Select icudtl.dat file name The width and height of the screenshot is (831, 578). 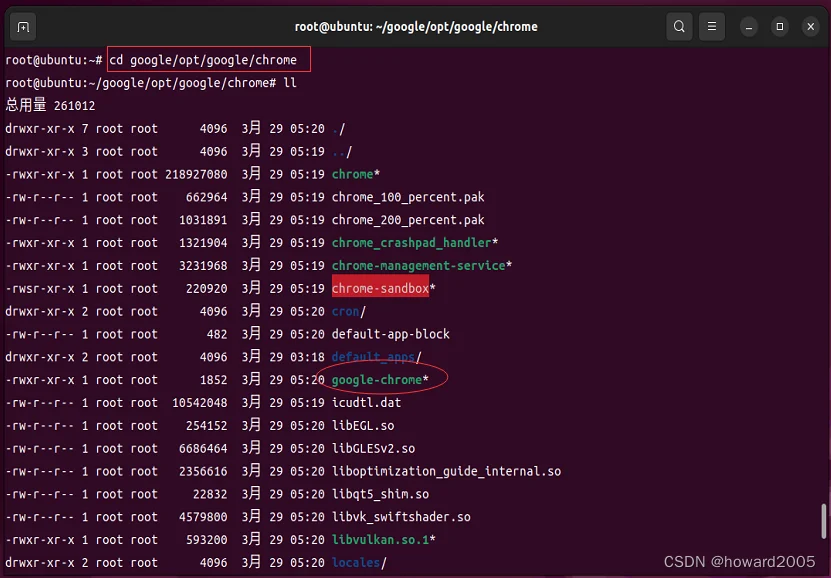tap(366, 402)
